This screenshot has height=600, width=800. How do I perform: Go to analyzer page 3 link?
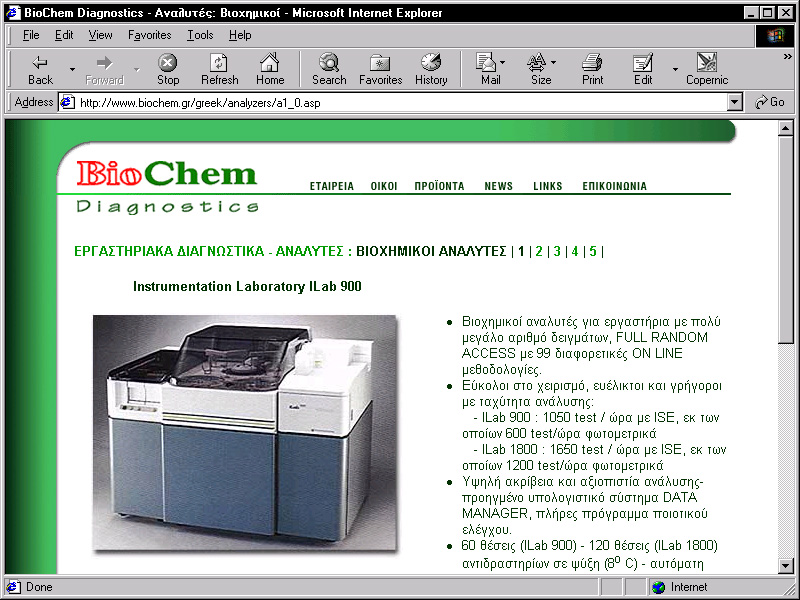(557, 251)
